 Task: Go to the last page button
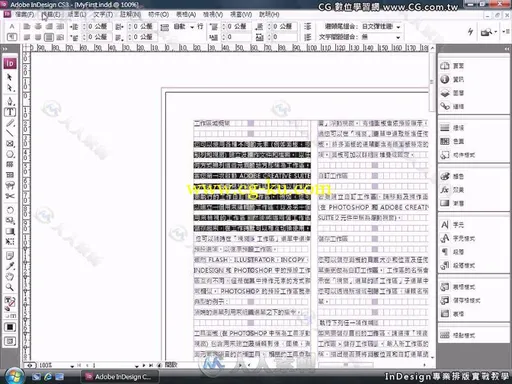tap(151, 366)
